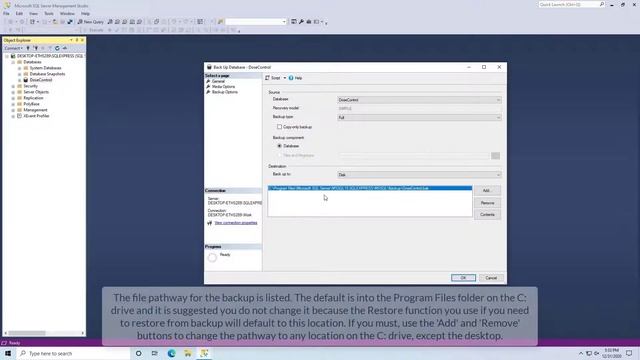
Task: Click Cancel in backup dialog
Action: point(491,278)
